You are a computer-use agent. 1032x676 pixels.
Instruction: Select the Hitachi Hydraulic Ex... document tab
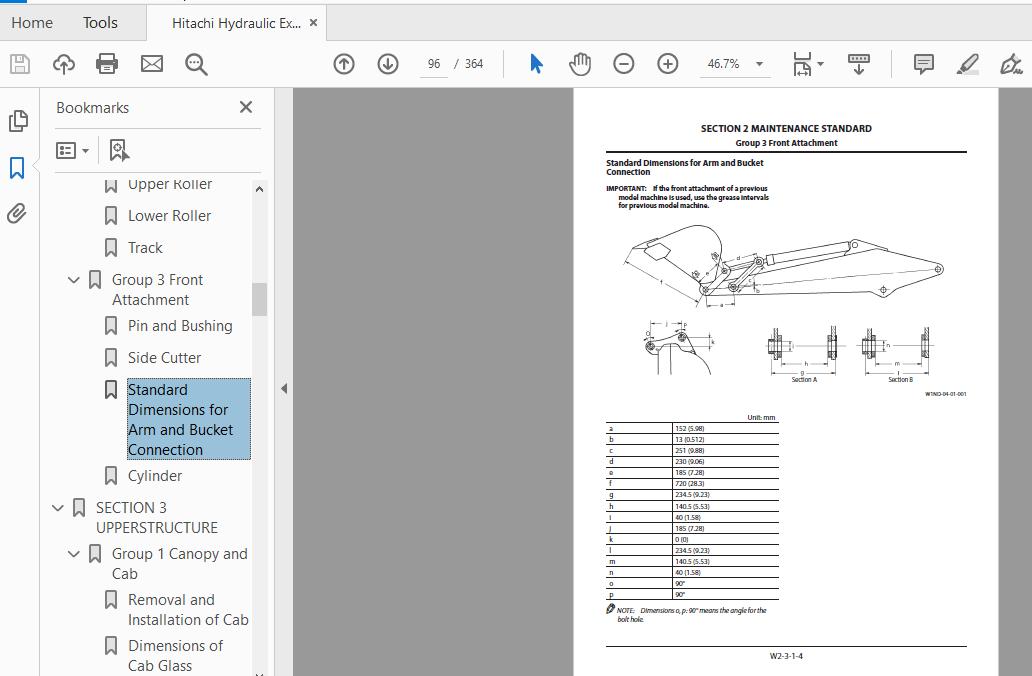[x=236, y=23]
